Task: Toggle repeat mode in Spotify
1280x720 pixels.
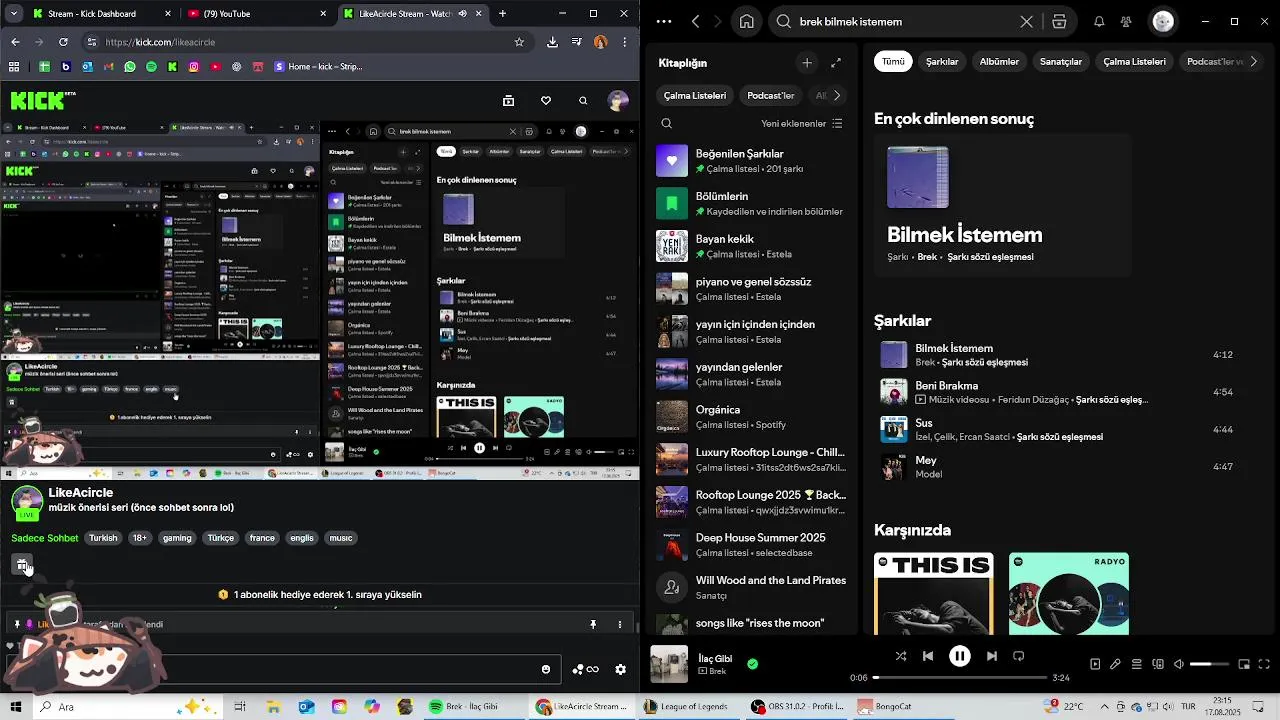Action: tap(1019, 656)
